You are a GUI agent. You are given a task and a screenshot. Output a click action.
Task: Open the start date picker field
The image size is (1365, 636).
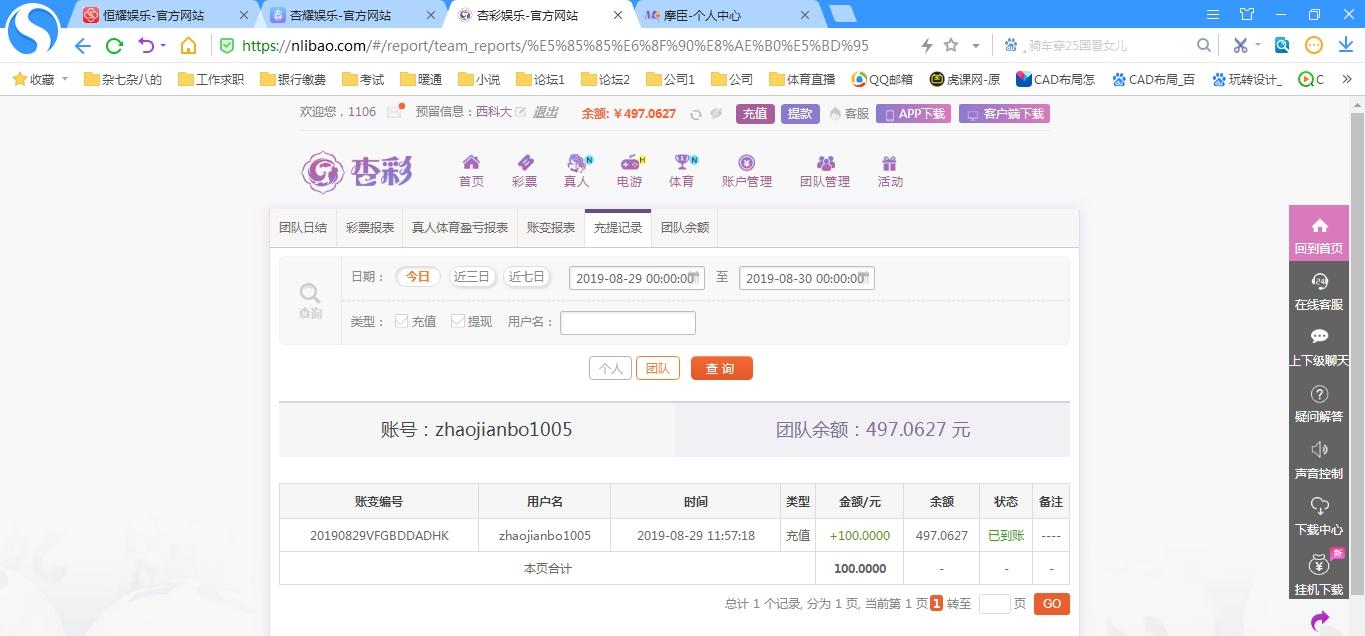click(636, 279)
